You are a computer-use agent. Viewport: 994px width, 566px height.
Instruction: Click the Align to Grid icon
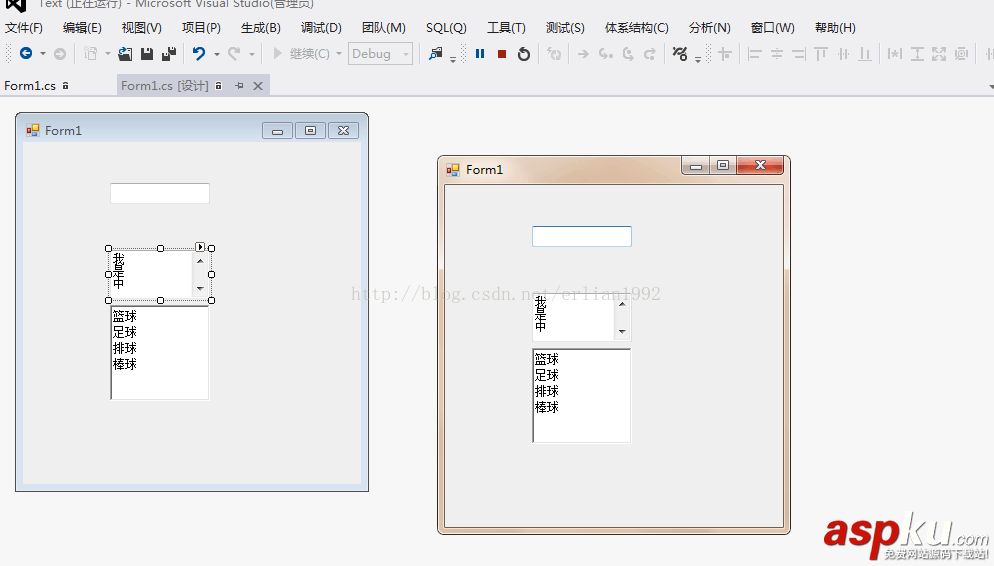[725, 54]
